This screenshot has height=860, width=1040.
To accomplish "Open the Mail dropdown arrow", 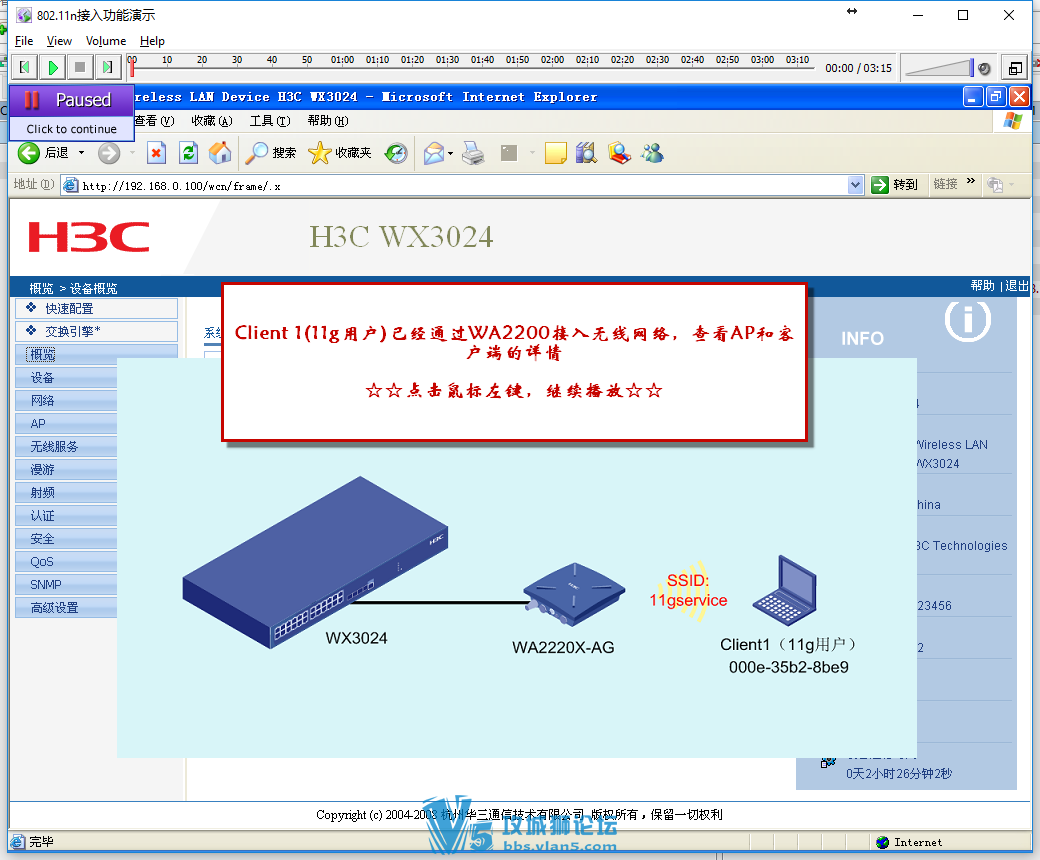I will 450,153.
